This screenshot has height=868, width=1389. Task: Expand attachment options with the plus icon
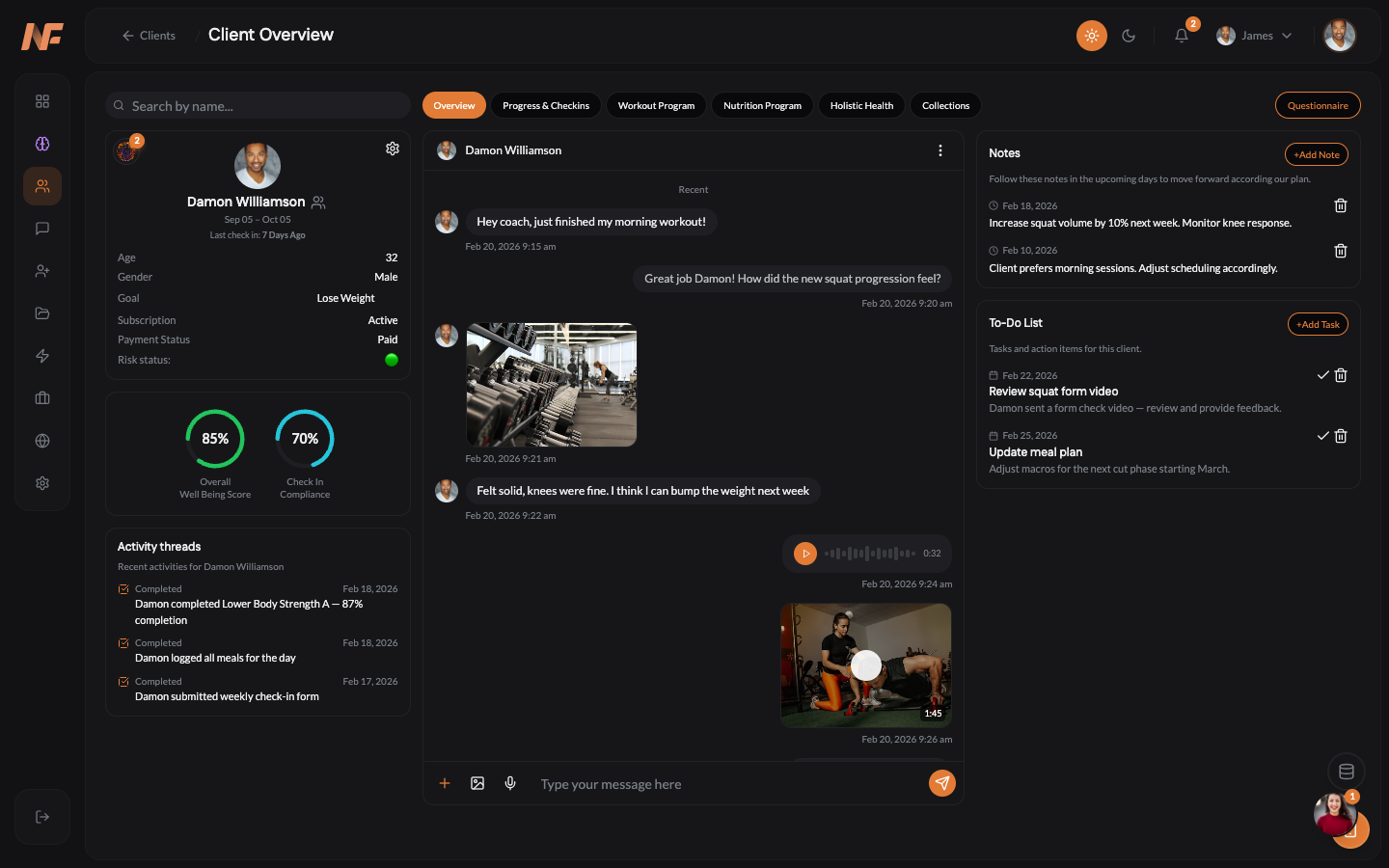click(x=445, y=783)
